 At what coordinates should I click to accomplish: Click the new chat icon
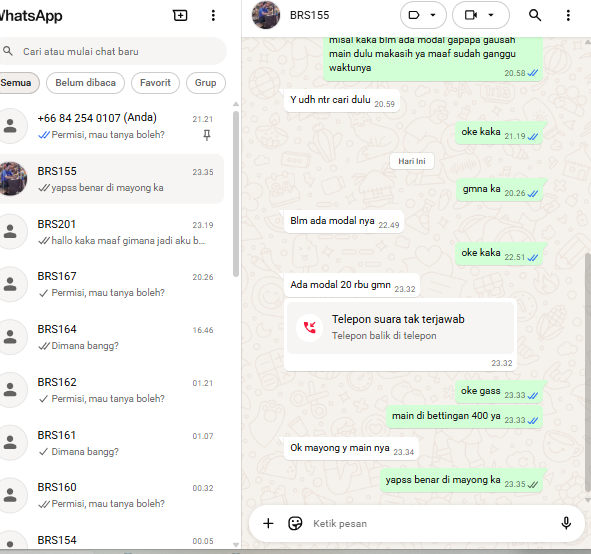[x=180, y=15]
